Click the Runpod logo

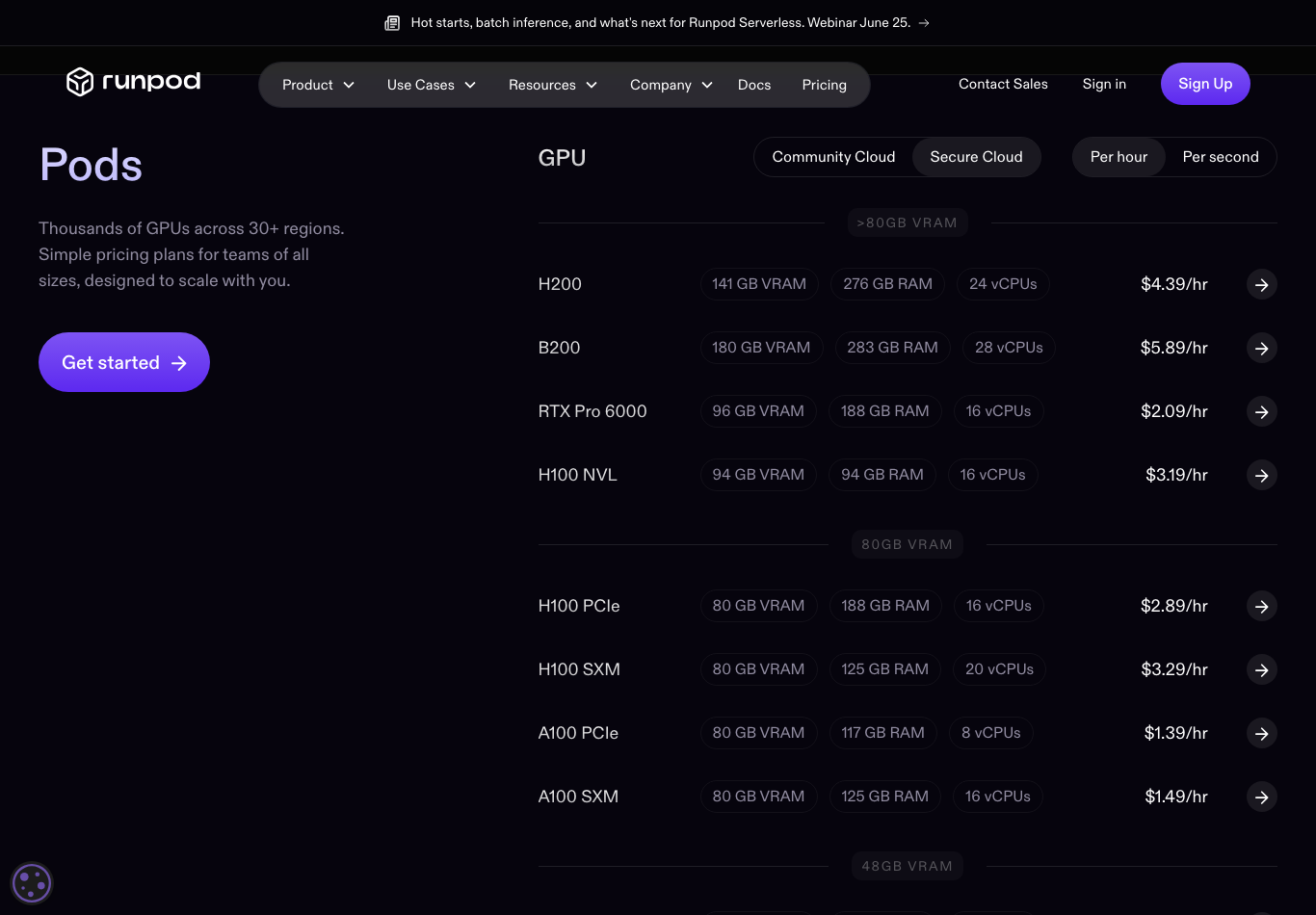(133, 82)
